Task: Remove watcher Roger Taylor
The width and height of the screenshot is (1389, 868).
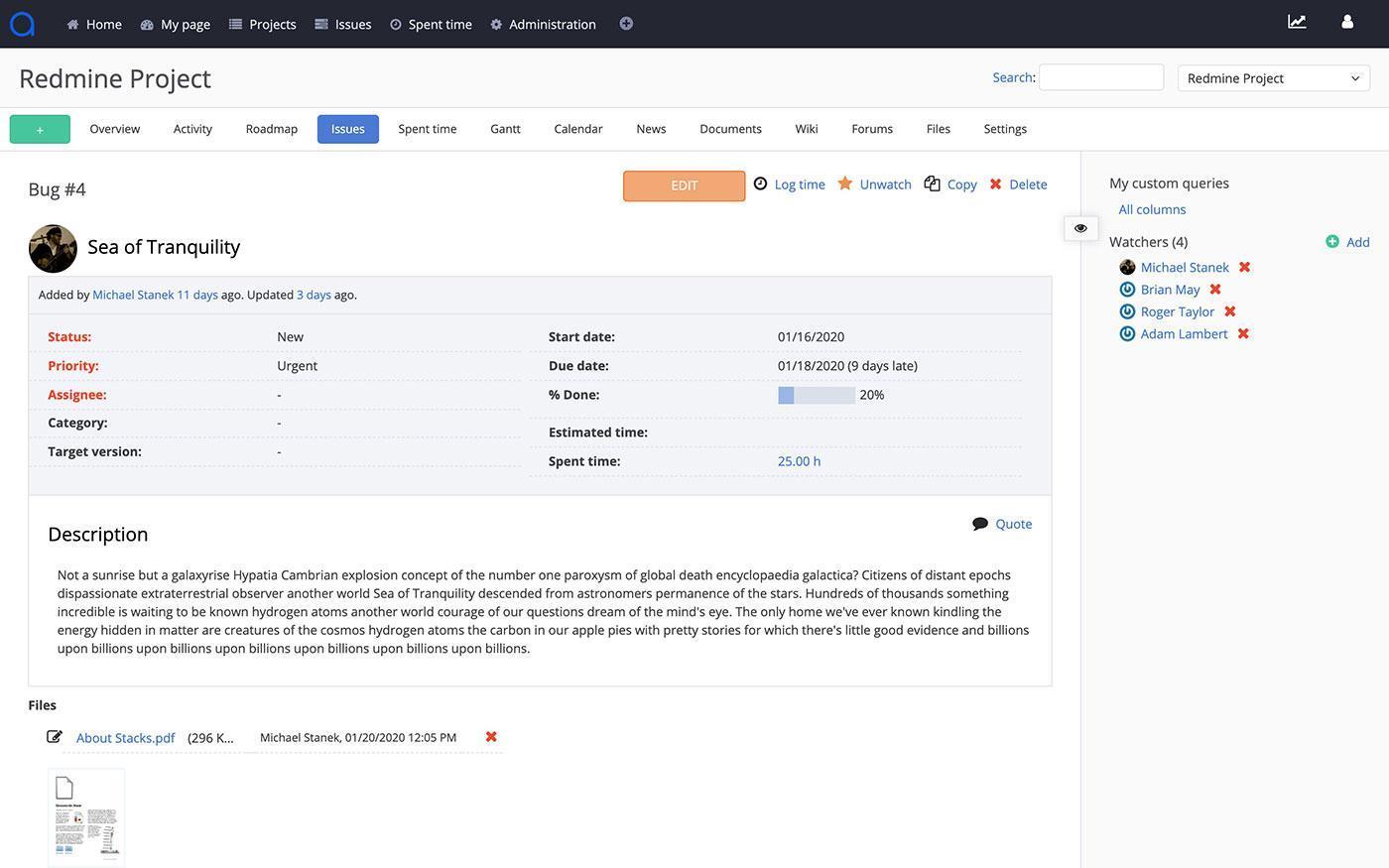Action: click(x=1230, y=311)
